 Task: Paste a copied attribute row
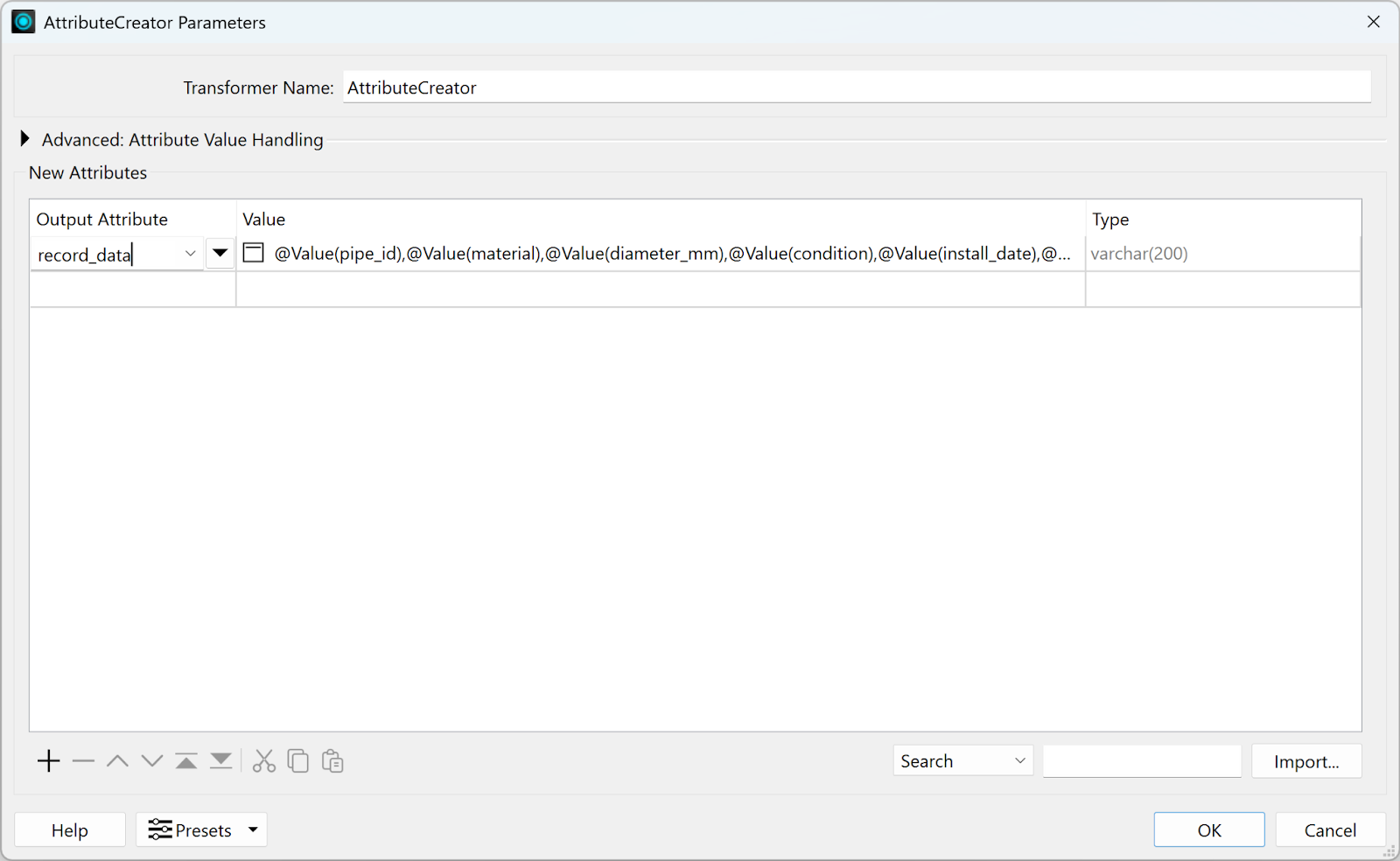(332, 760)
